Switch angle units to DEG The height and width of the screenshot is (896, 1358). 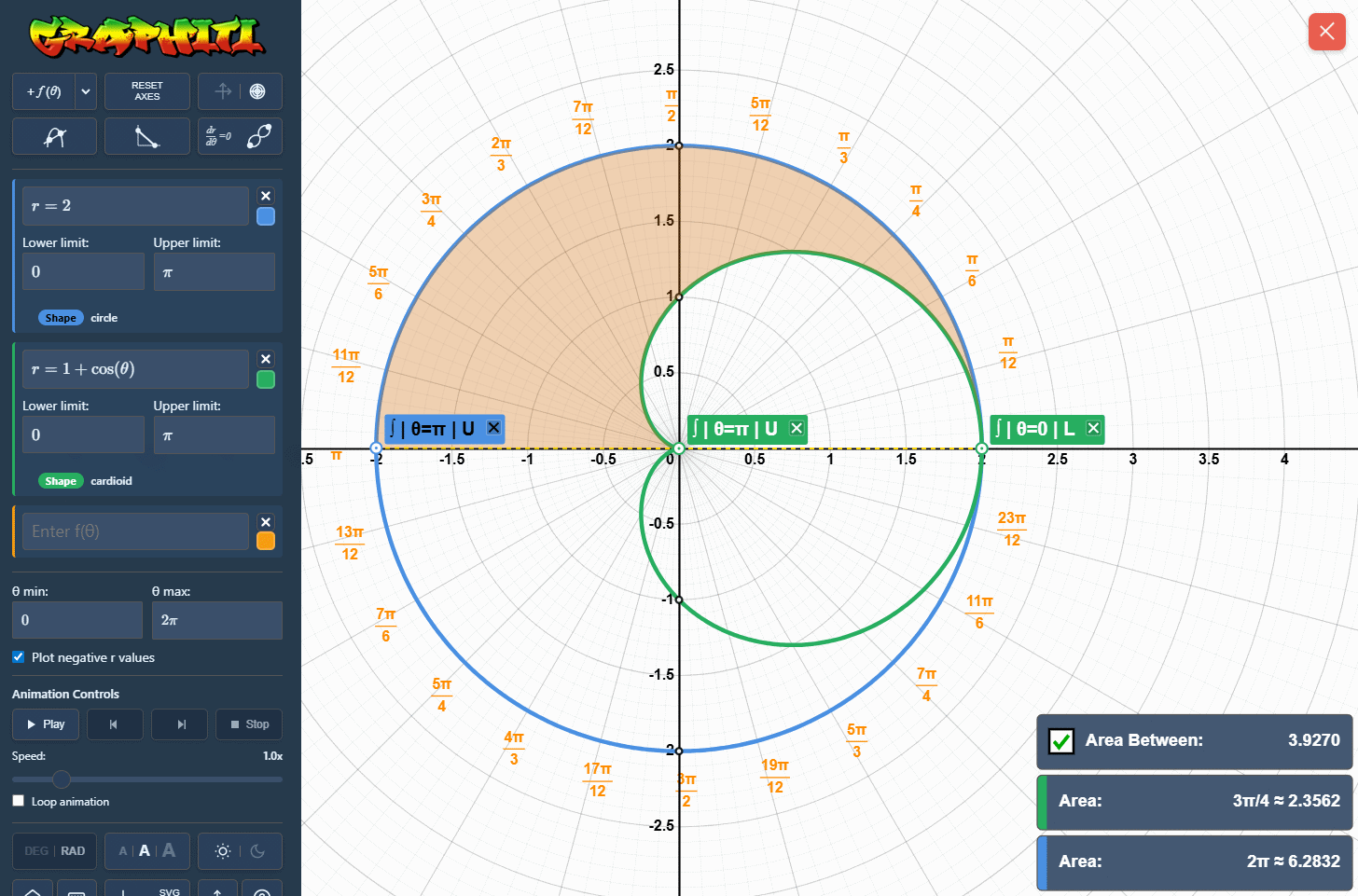pos(36,851)
